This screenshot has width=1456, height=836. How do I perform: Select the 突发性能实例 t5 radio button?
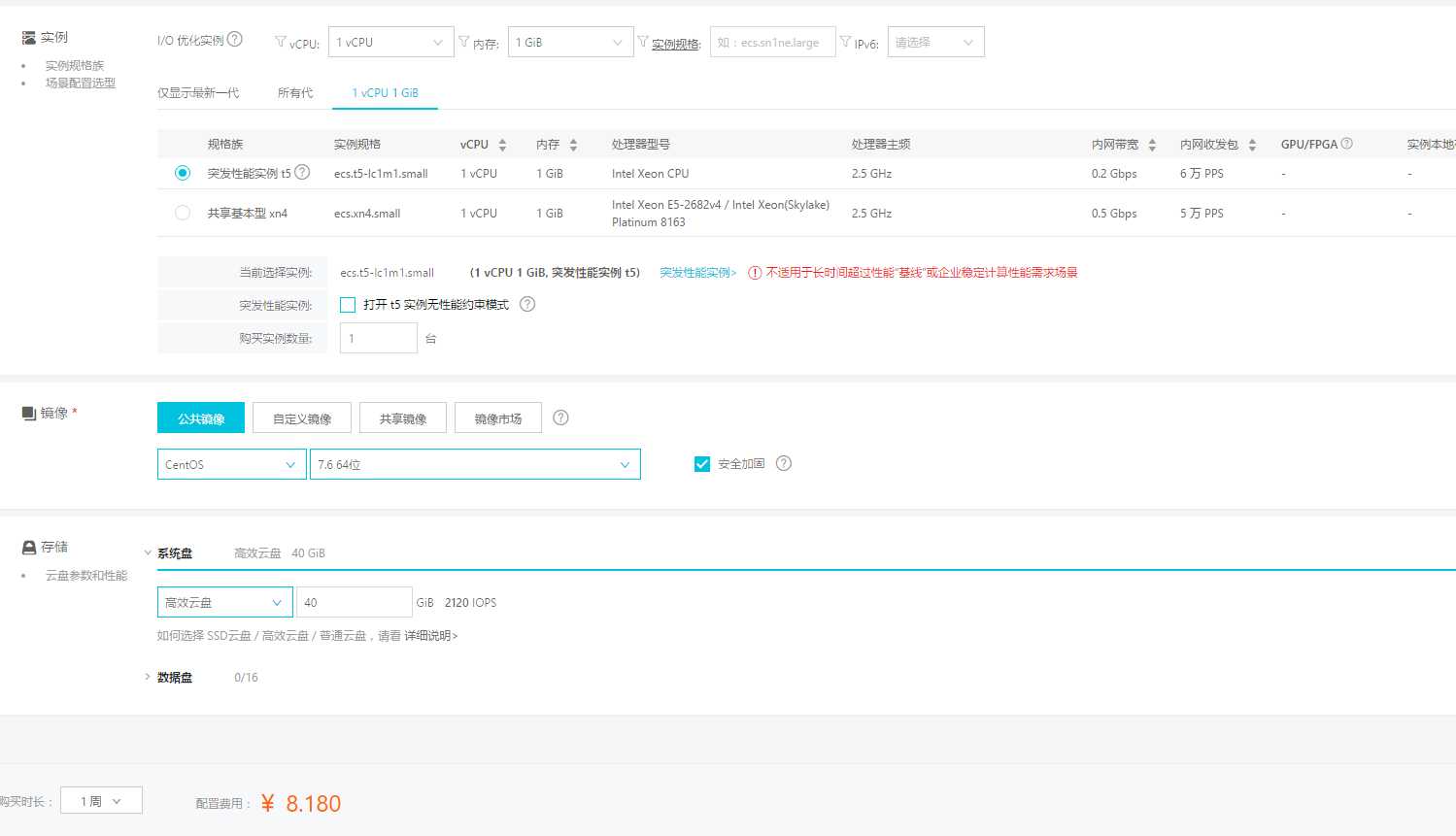tap(183, 173)
